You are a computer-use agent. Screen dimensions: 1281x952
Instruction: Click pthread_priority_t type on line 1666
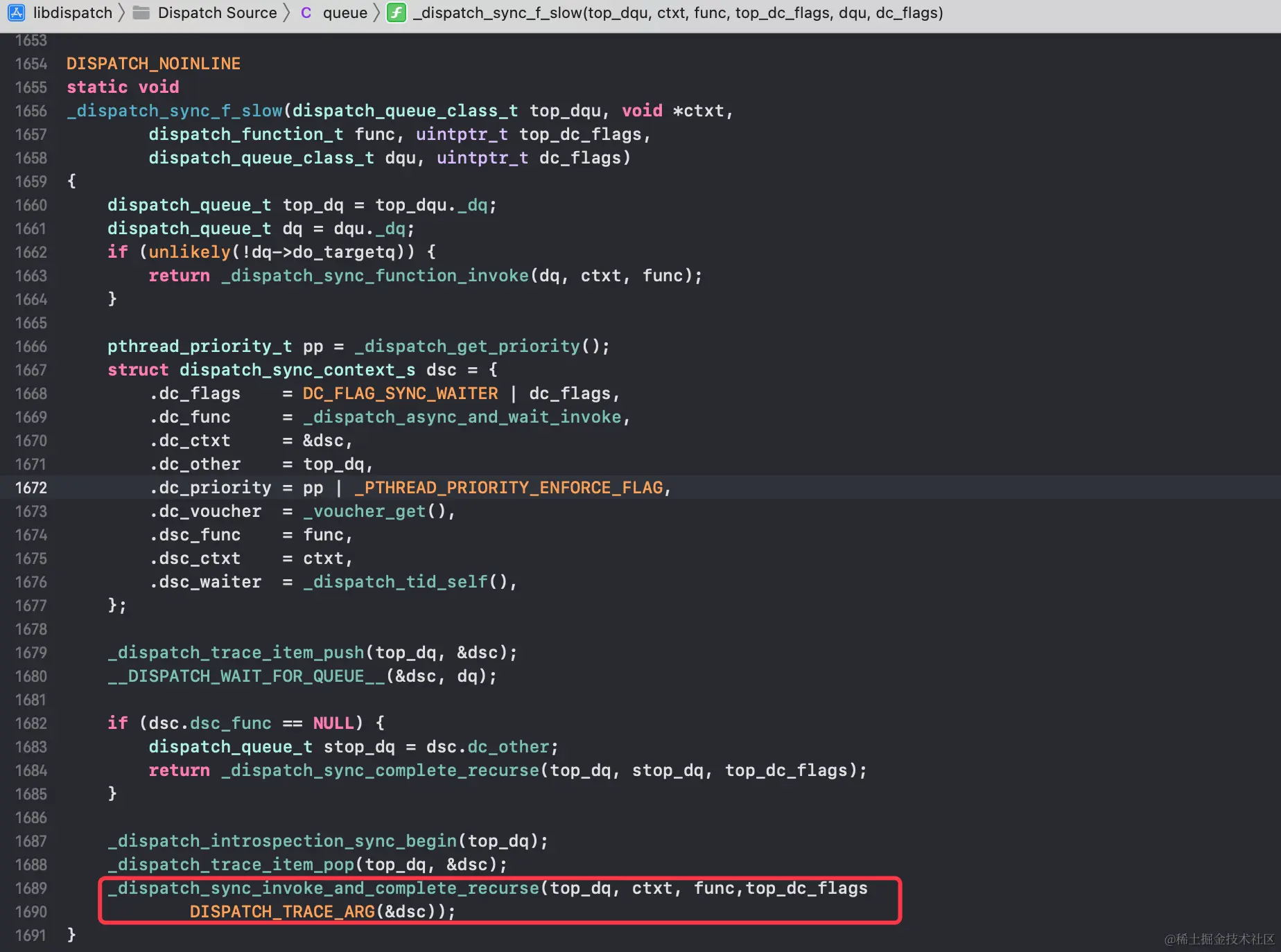click(x=200, y=346)
